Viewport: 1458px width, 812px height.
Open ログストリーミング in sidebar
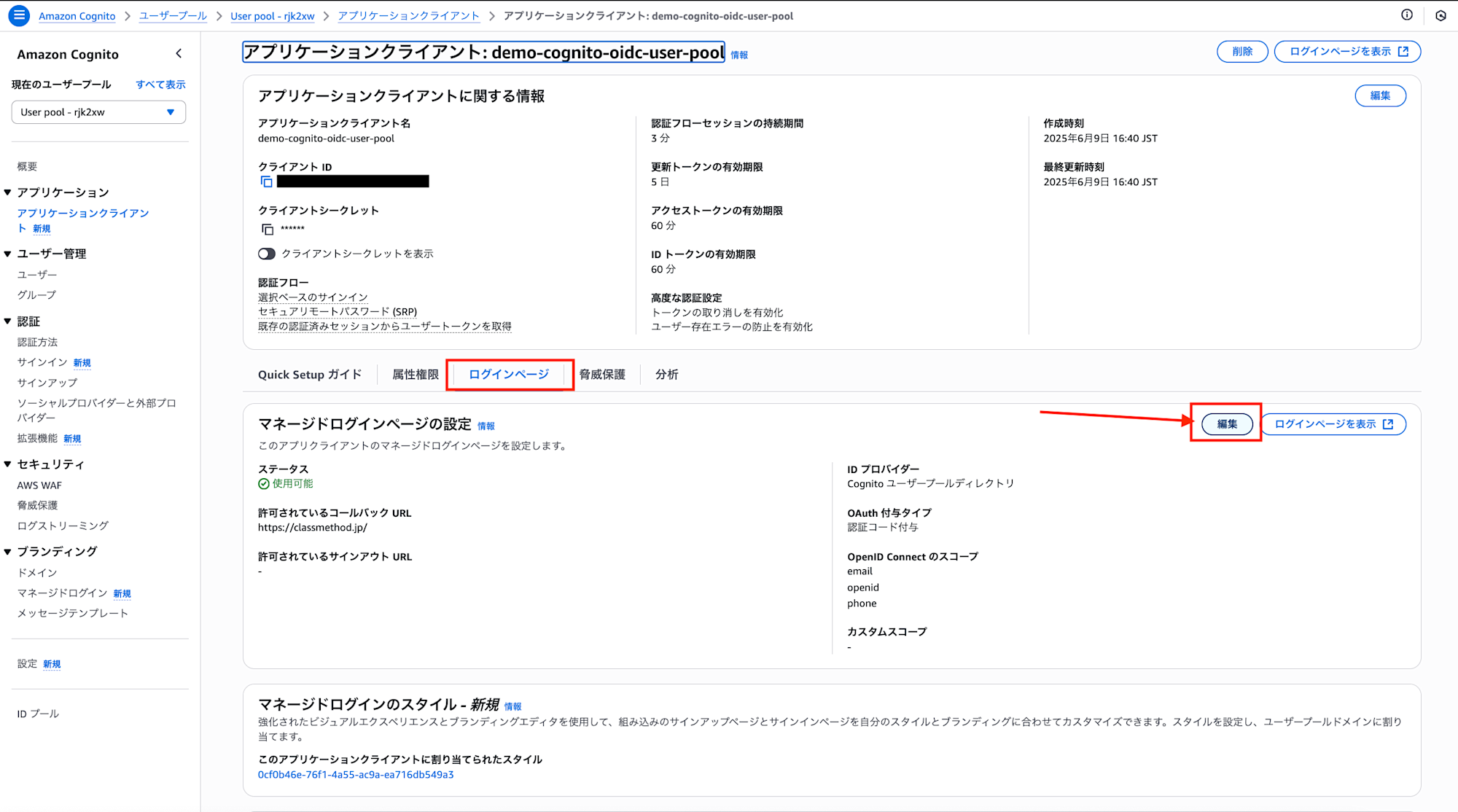tap(63, 526)
